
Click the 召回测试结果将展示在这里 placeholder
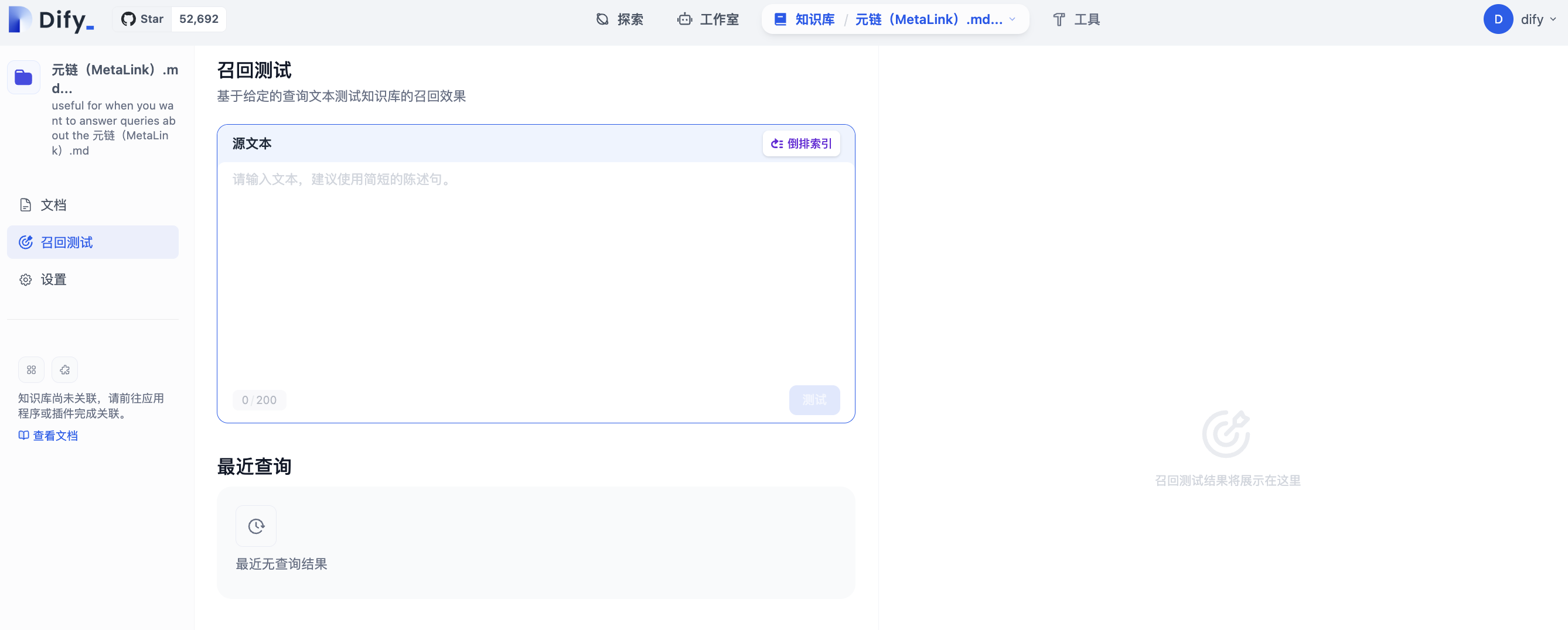1228,481
